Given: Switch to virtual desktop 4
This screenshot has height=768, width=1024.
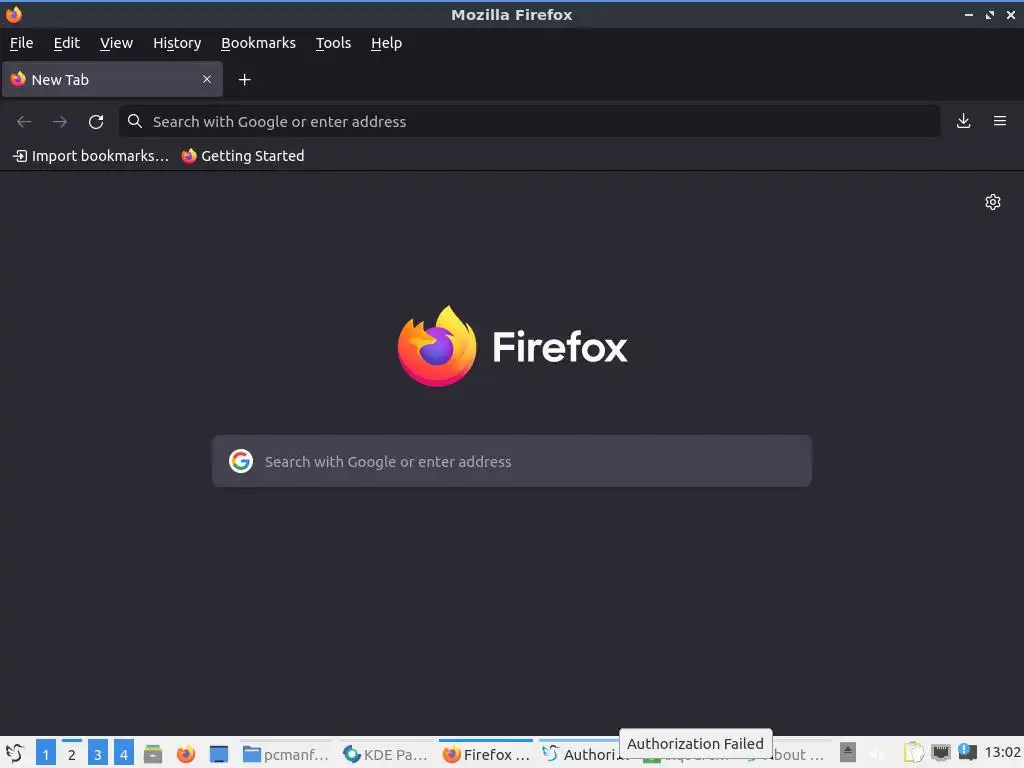Looking at the screenshot, I should coord(124,754).
